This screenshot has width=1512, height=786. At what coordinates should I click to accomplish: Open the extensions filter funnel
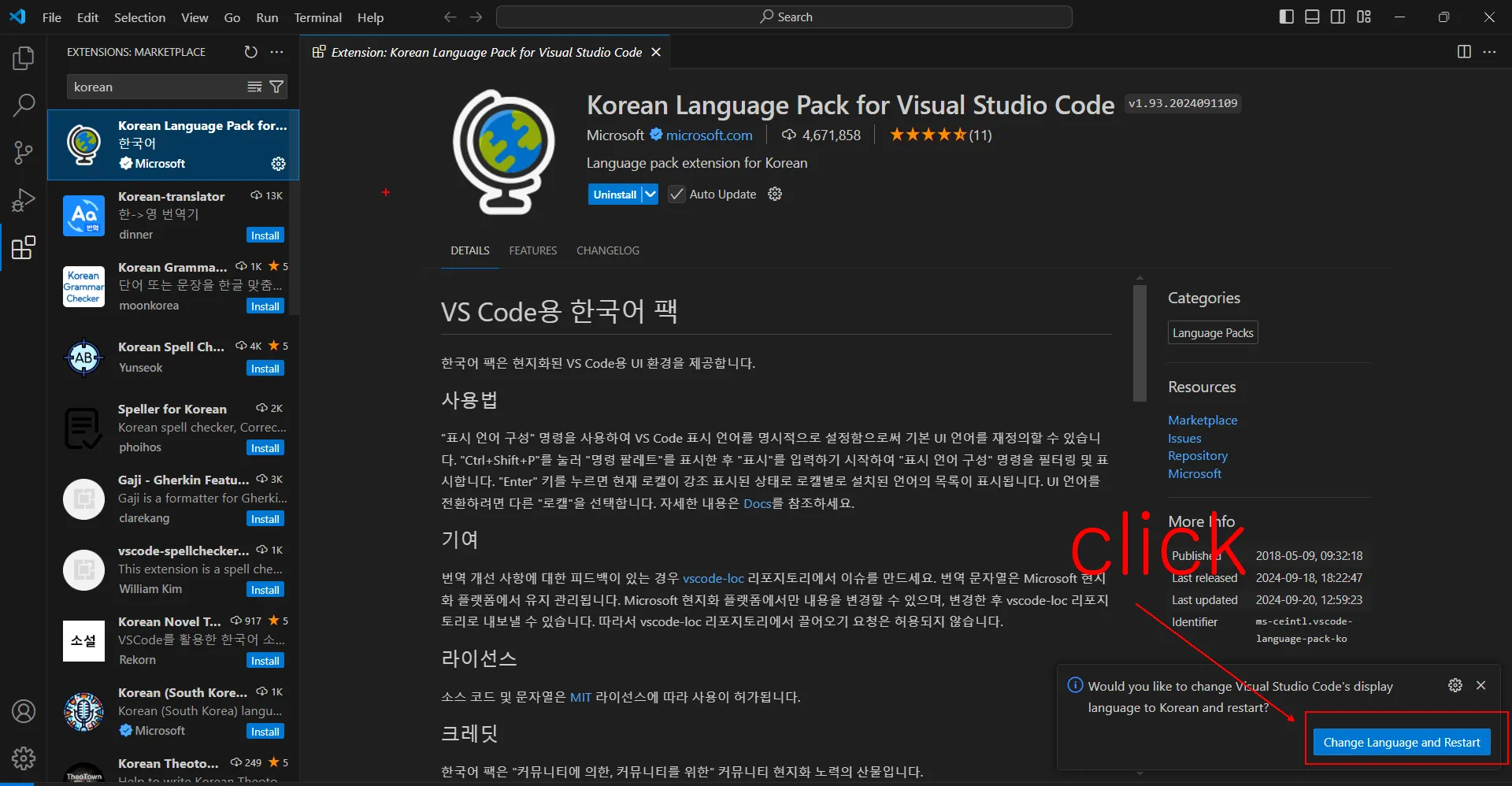(x=276, y=87)
